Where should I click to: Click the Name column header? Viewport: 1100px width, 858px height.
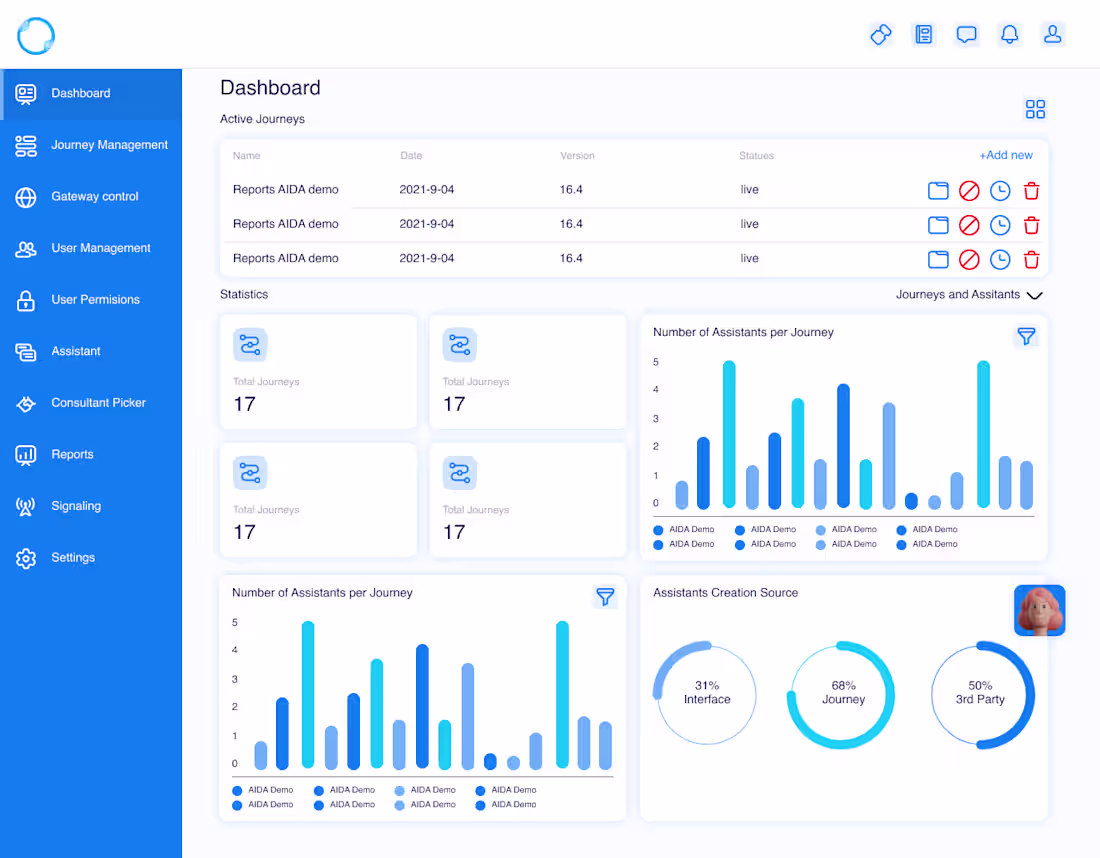tap(246, 156)
